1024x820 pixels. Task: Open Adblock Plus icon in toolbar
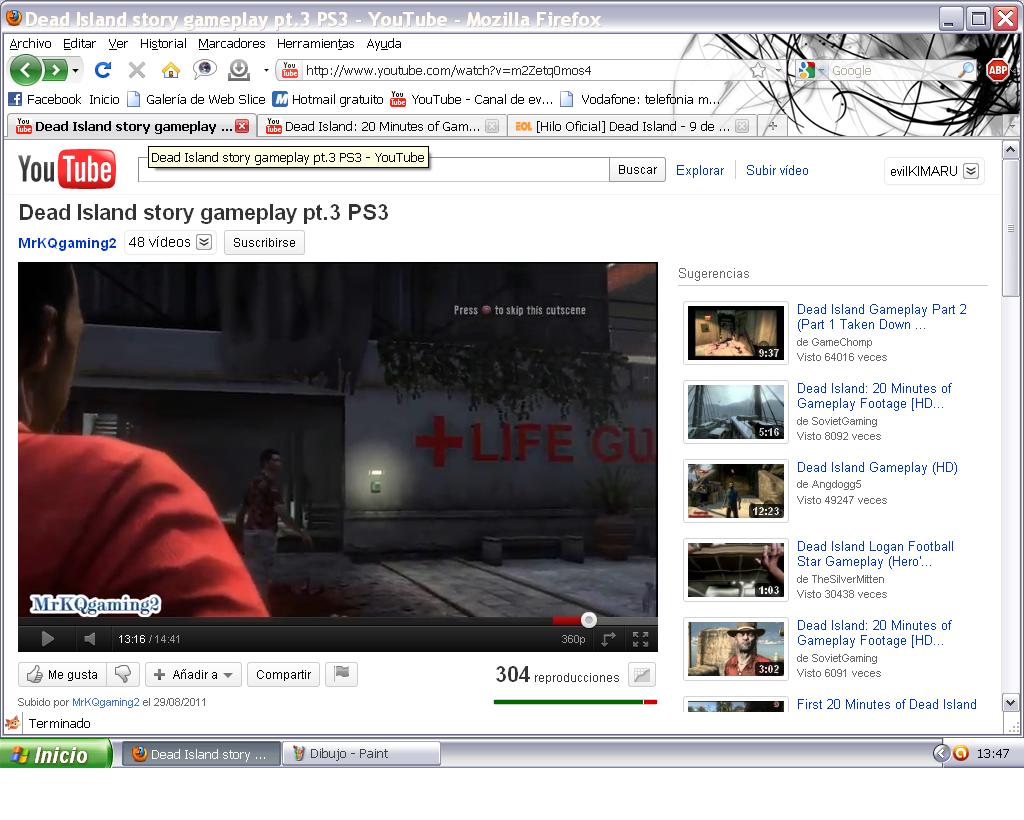point(997,70)
